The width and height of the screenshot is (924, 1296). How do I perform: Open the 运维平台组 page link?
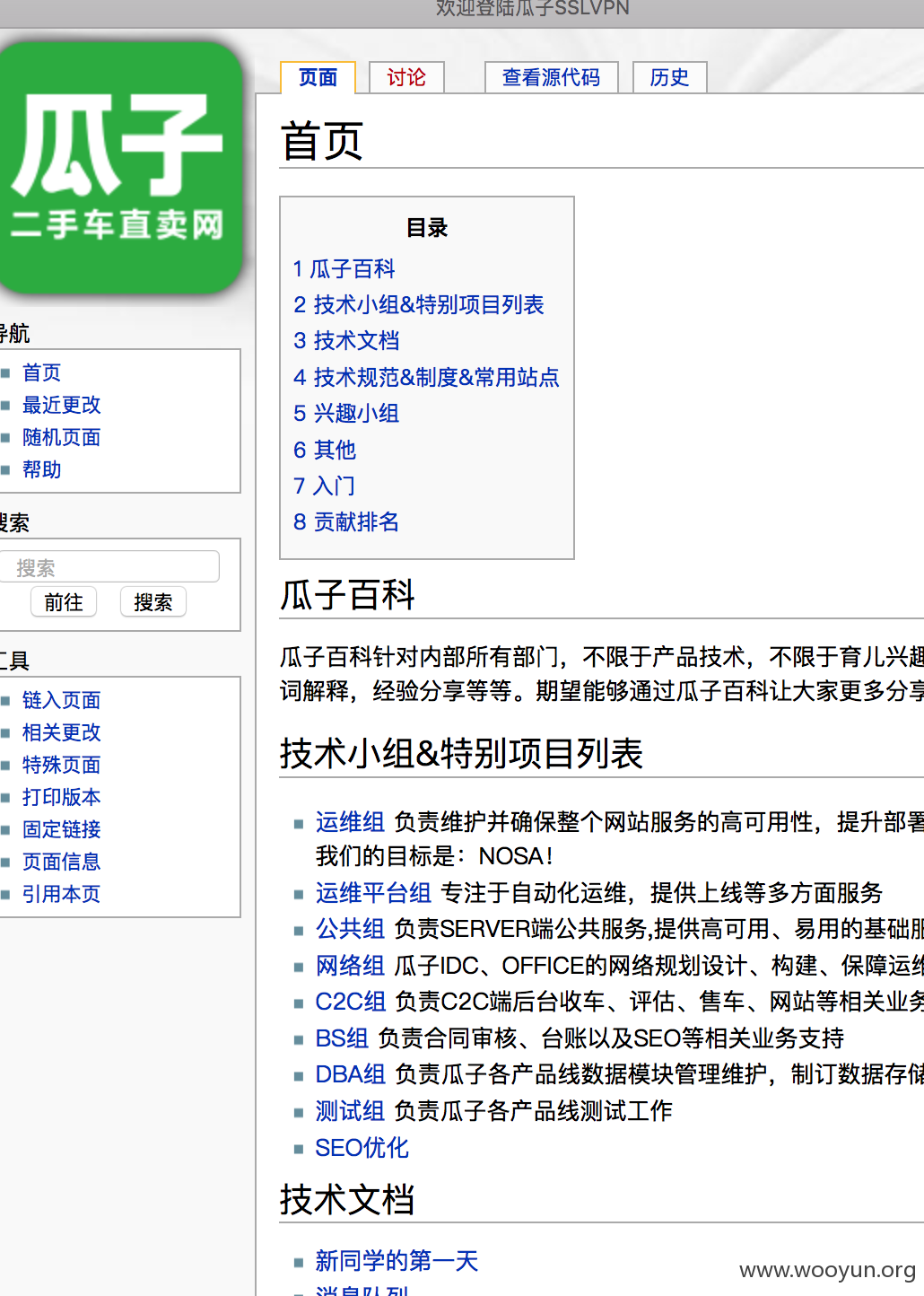tap(373, 892)
